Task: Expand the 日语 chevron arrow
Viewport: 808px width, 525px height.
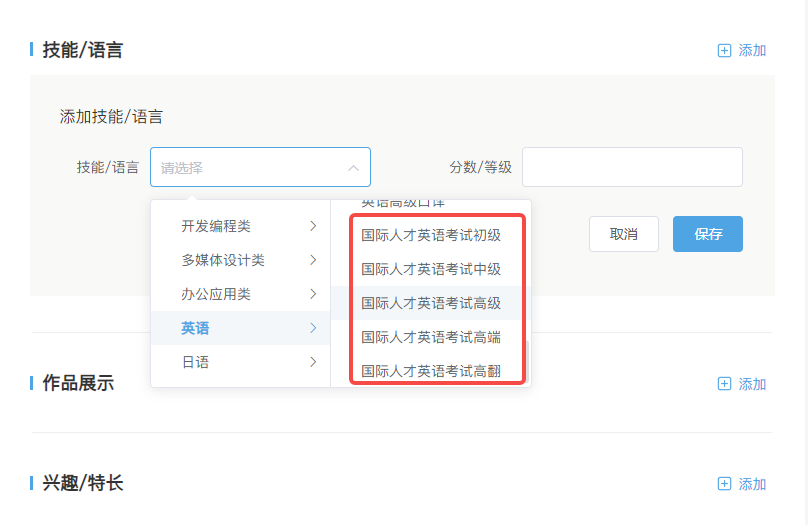Action: click(x=313, y=362)
